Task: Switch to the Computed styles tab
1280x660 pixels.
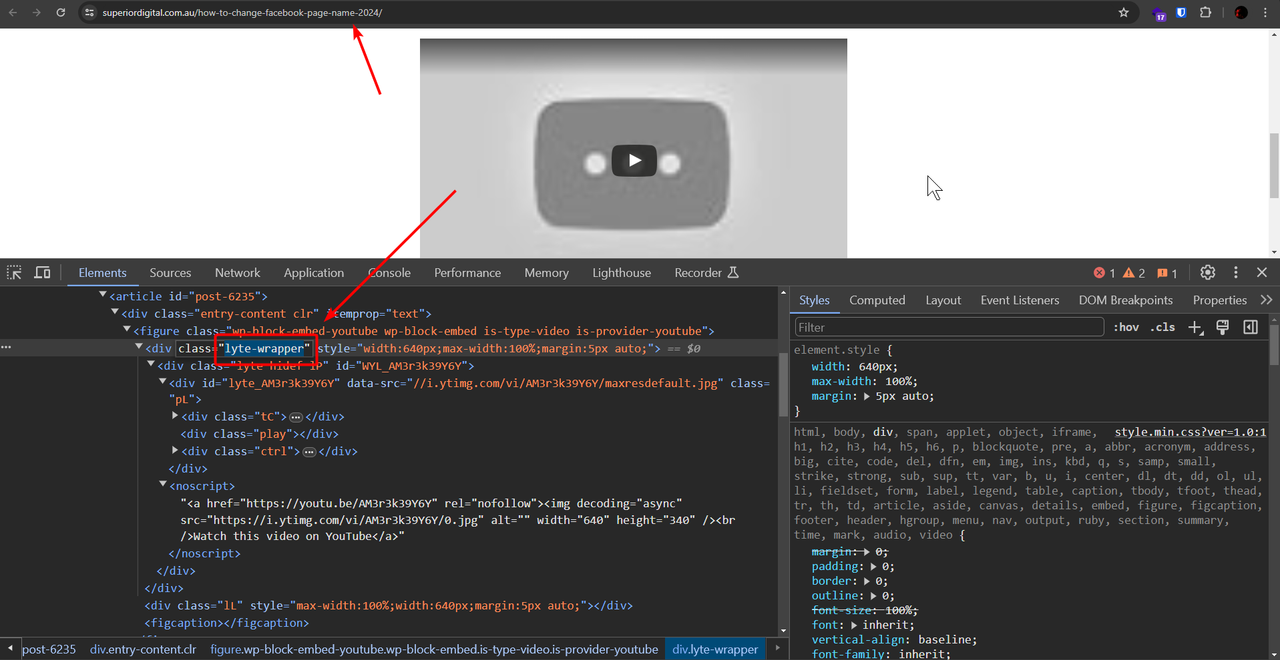Action: [877, 300]
